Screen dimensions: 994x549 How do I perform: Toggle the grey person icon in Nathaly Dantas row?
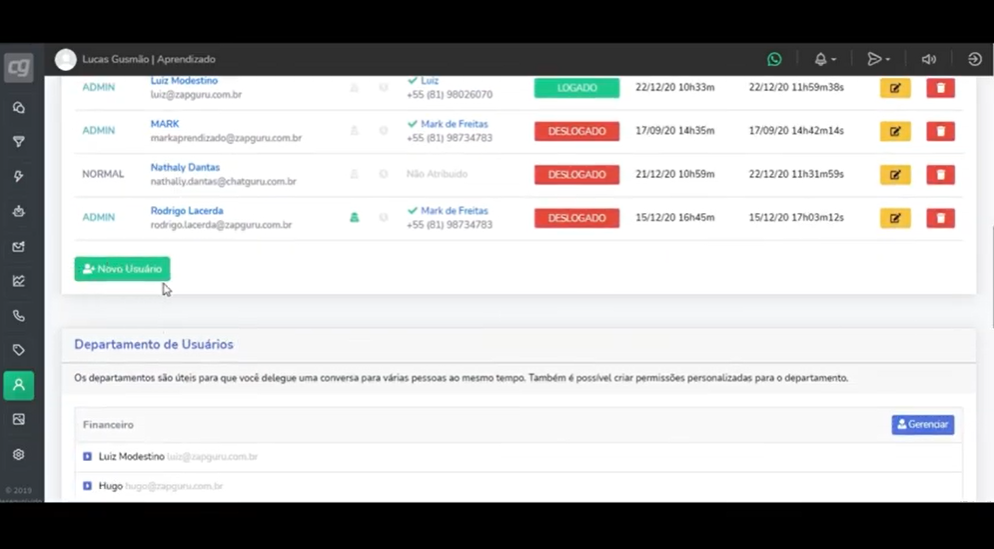coord(354,174)
